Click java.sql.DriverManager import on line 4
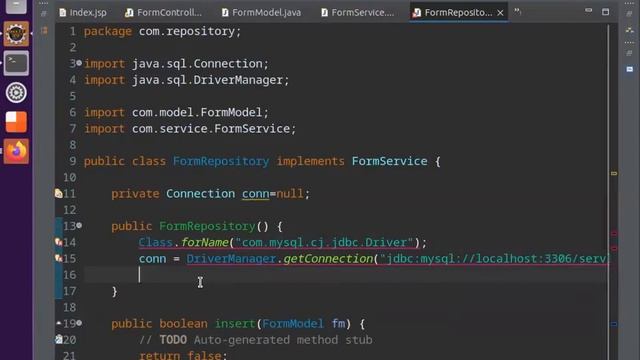Viewport: 640px width, 360px height. (x=207, y=80)
